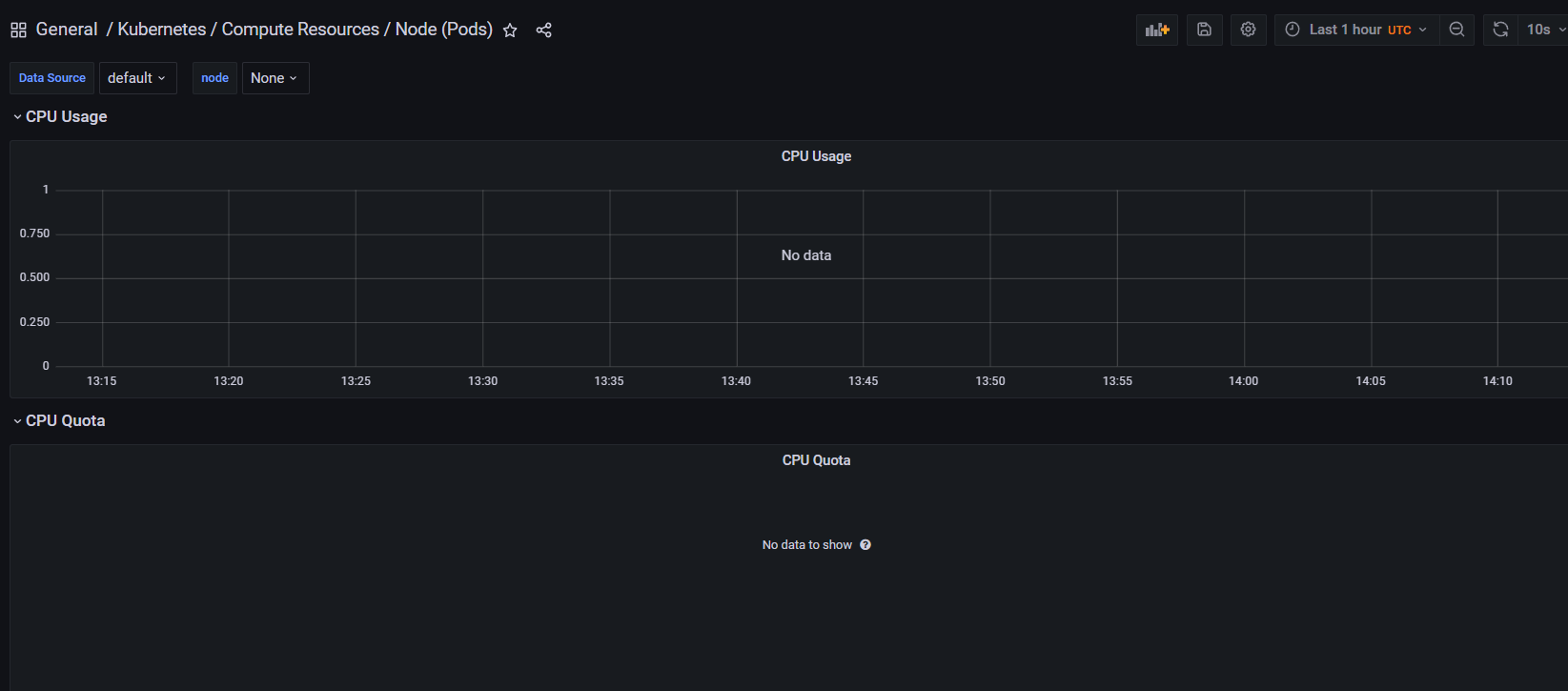
Task: Click the 14:00 time axis label
Action: point(1243,381)
